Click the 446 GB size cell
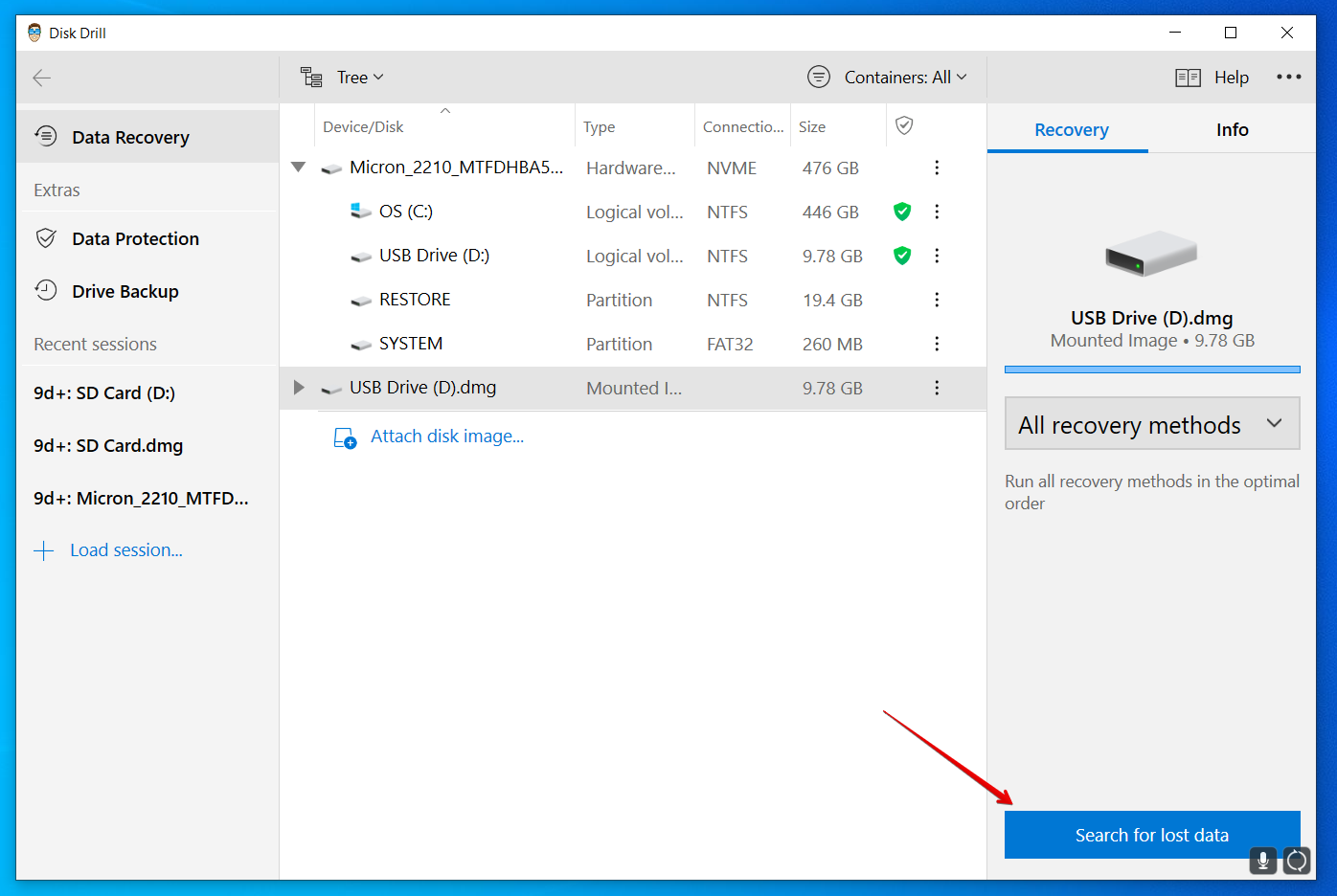The image size is (1337, 896). 830,212
